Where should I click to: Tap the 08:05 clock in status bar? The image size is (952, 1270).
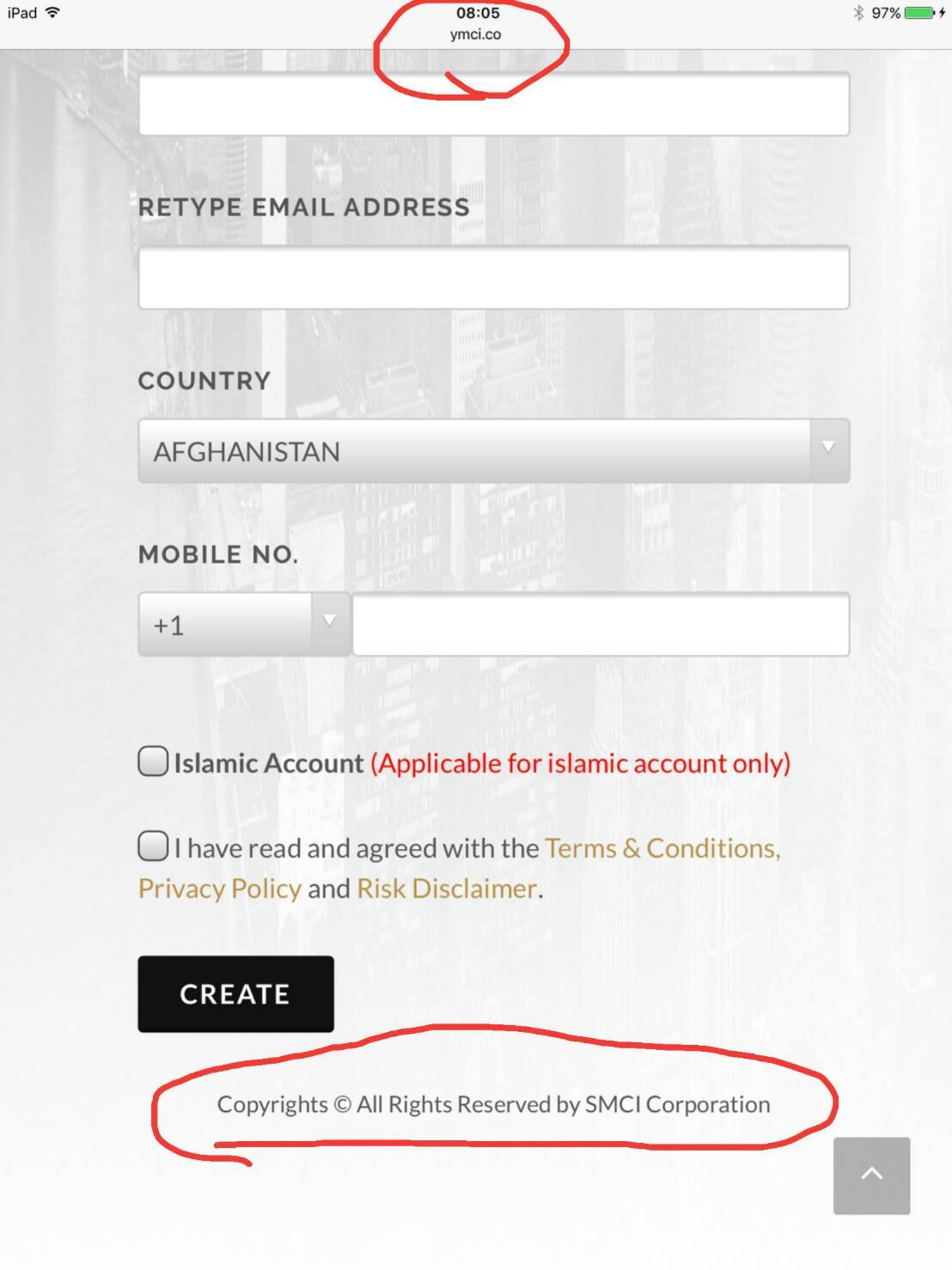pyautogui.click(x=478, y=13)
